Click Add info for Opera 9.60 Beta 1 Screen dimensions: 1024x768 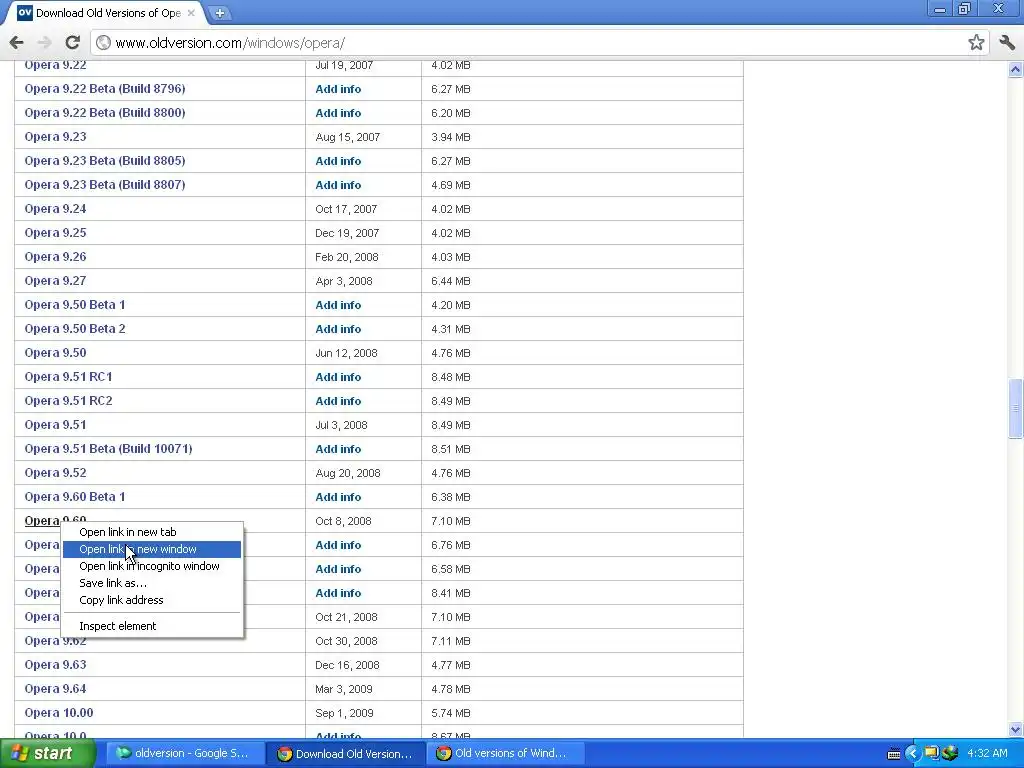(338, 497)
